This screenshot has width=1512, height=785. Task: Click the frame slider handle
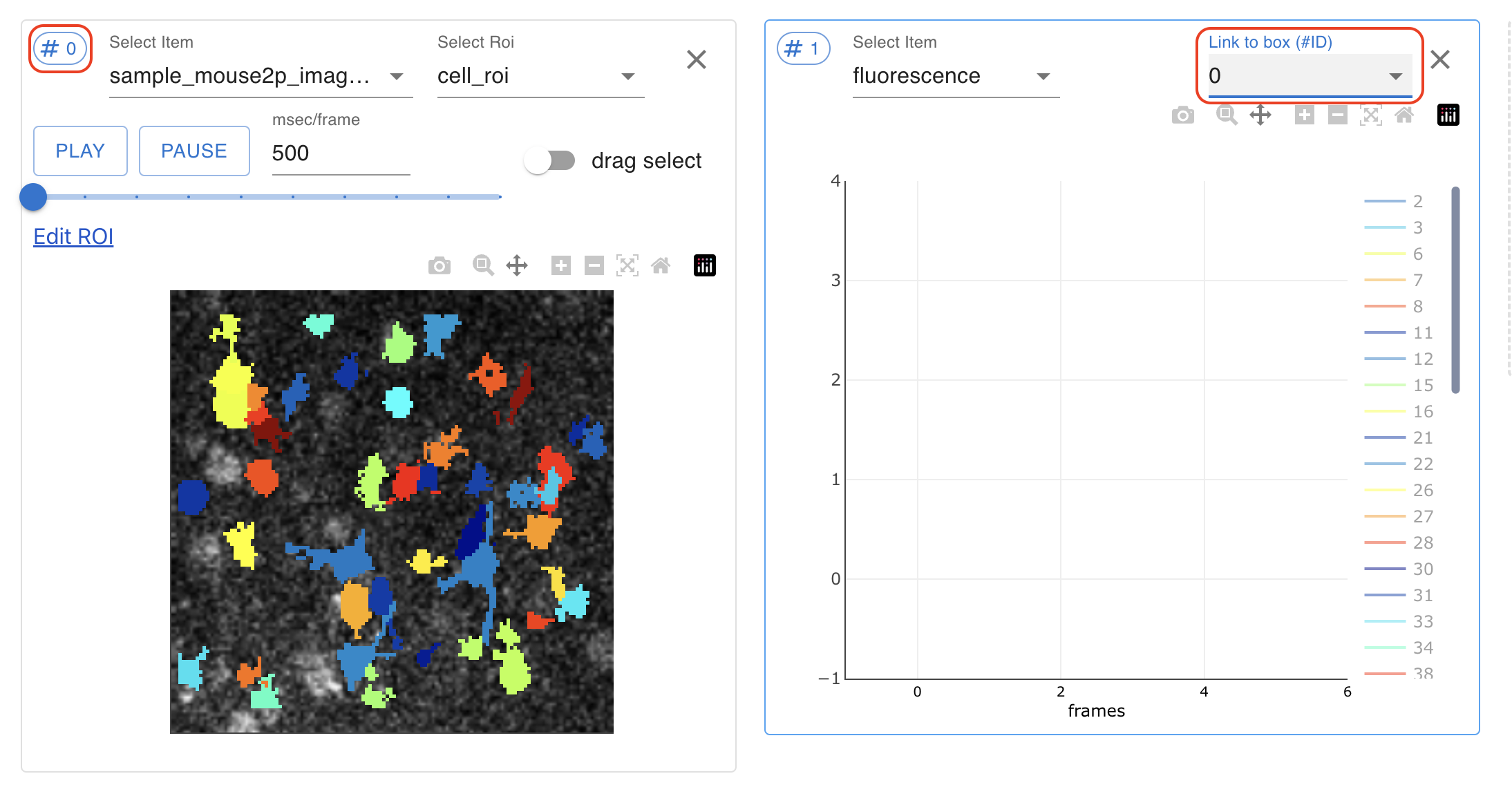coord(33,197)
